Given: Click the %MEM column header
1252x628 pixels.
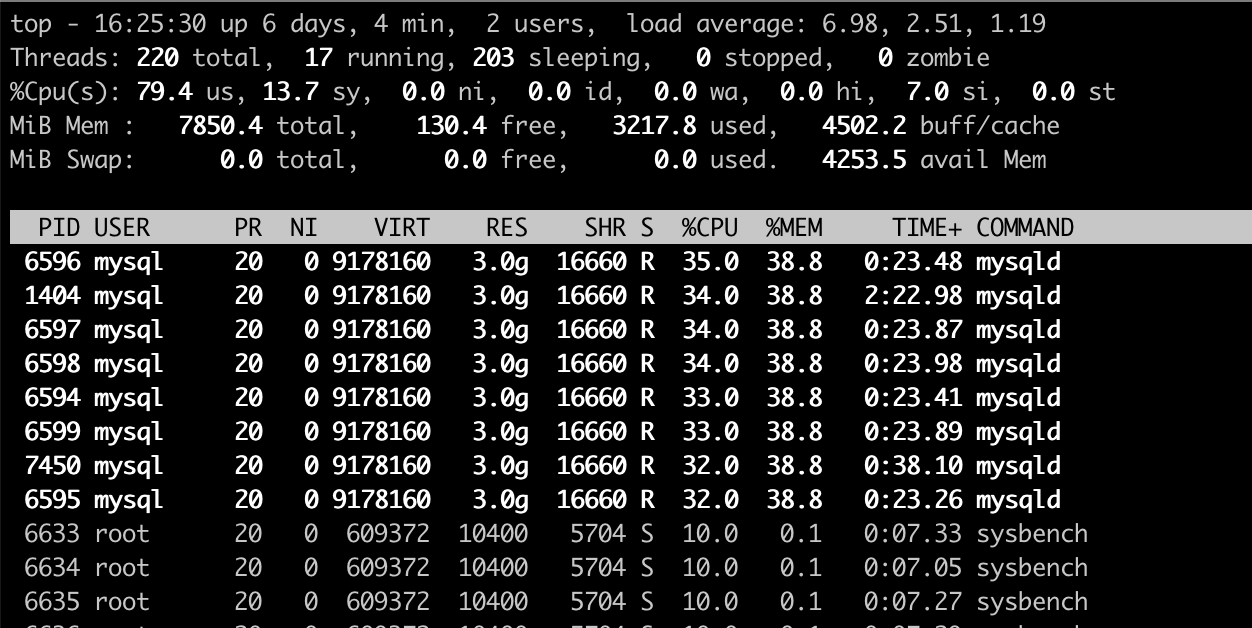Looking at the screenshot, I should tap(794, 228).
